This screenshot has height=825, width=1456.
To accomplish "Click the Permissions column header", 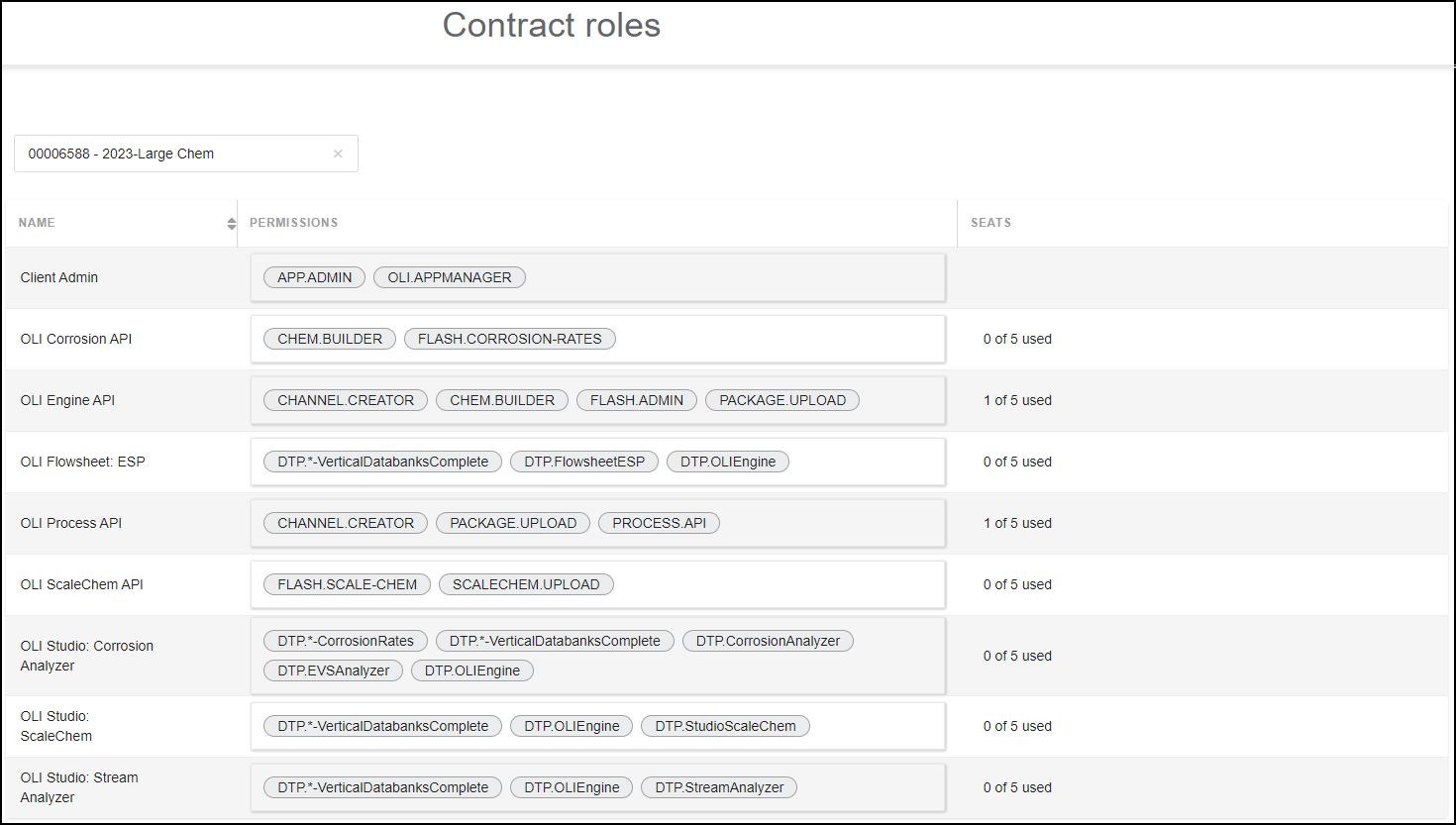I will [x=293, y=223].
